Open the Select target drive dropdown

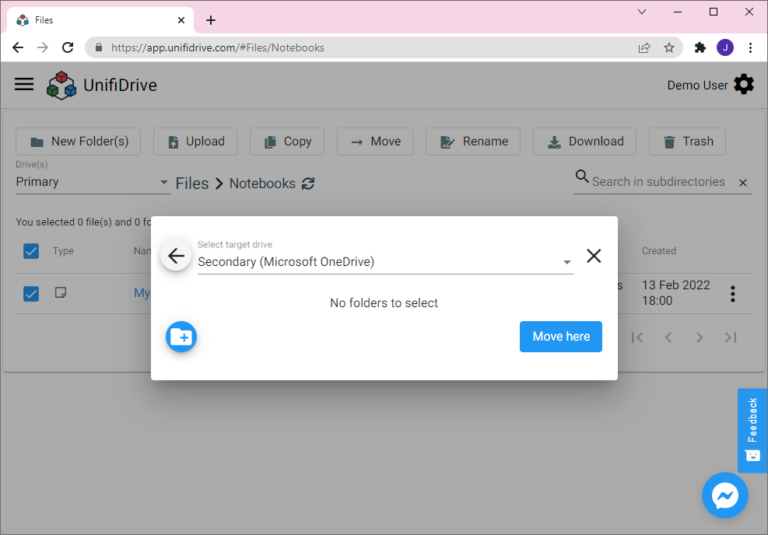pyautogui.click(x=385, y=262)
